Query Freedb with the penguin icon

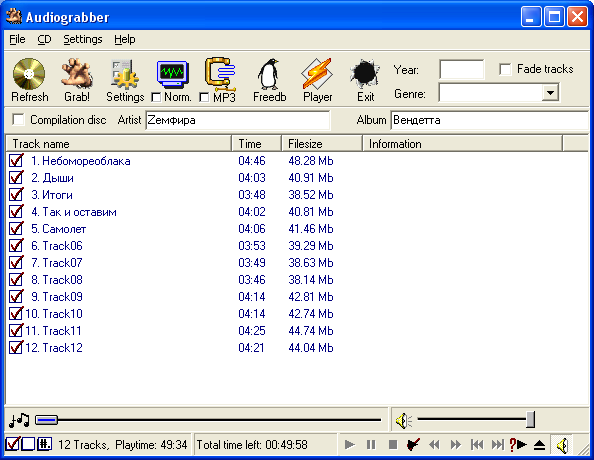coord(269,74)
